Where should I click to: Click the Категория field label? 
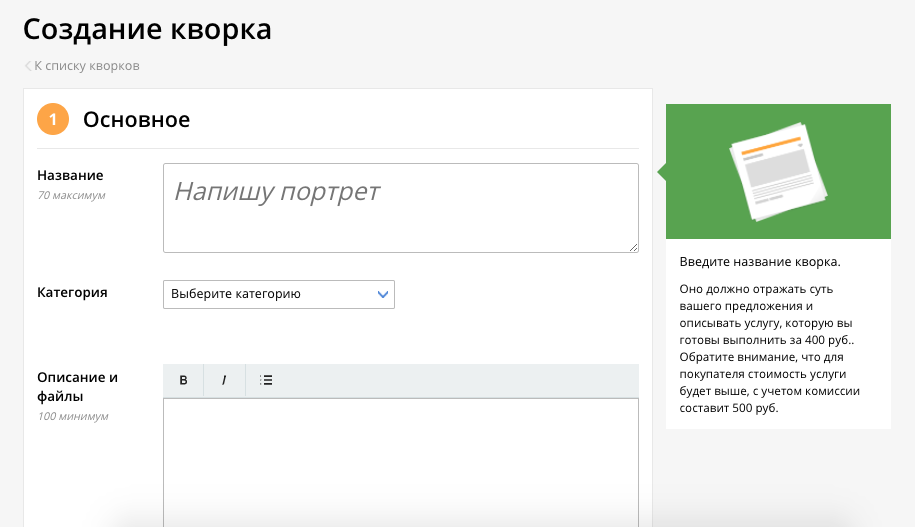(72, 292)
